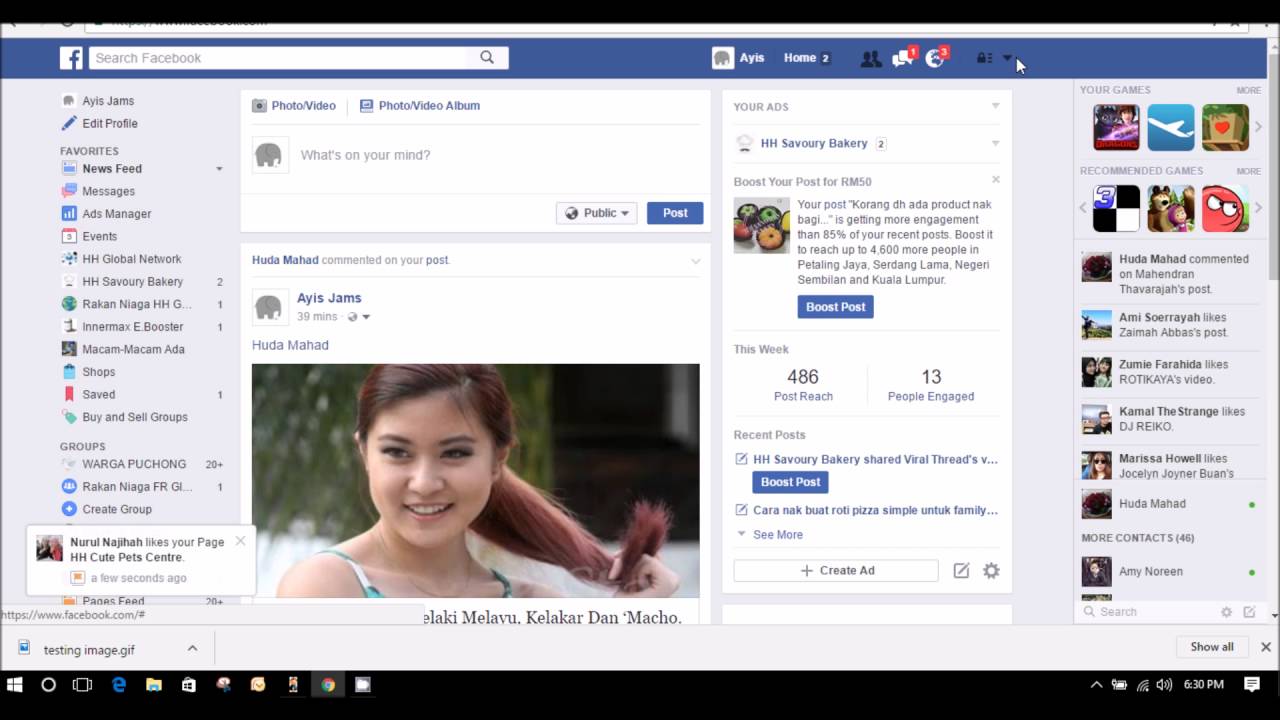The width and height of the screenshot is (1280, 720).
Task: Expand the News Feed options arrow
Action: pyautogui.click(x=219, y=169)
